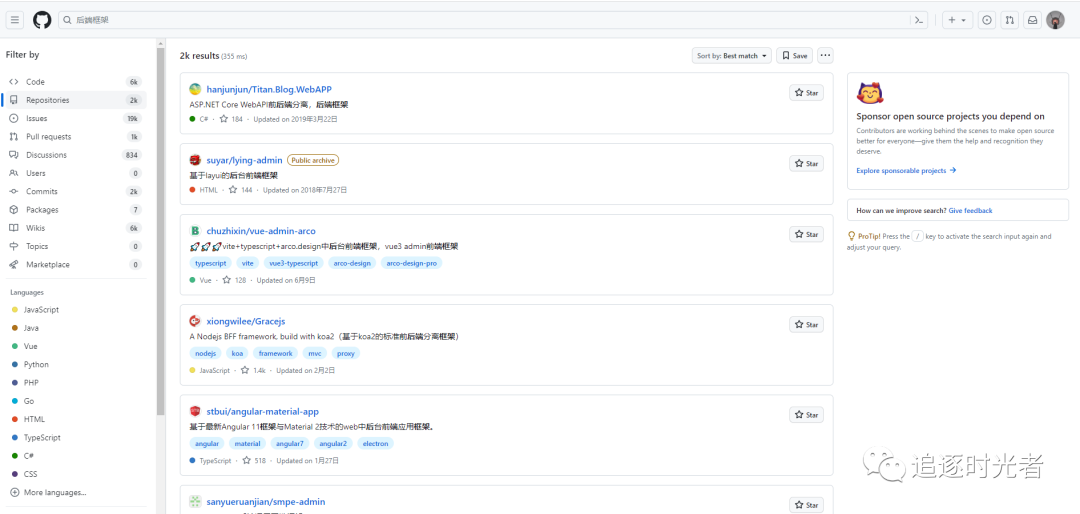The width and height of the screenshot is (1080, 514).
Task: Filter results by Wikis
Action: point(76,228)
